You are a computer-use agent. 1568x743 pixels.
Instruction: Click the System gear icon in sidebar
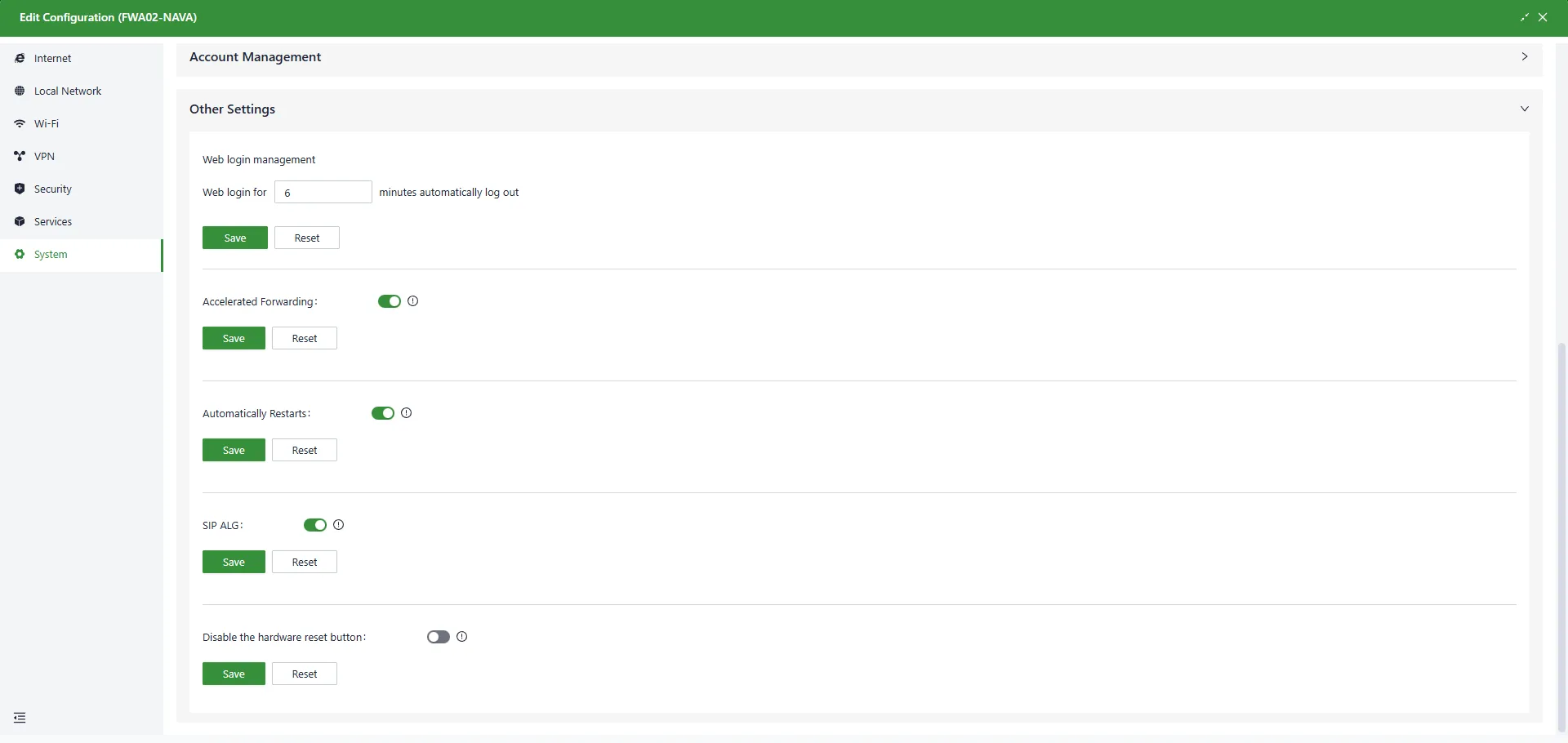[20, 254]
